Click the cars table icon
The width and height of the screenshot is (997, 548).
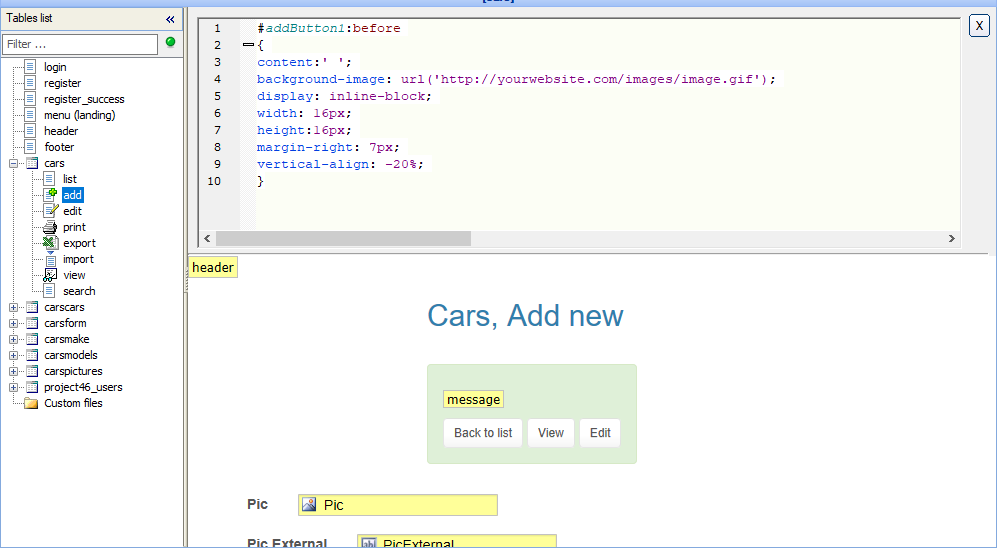click(x=31, y=163)
